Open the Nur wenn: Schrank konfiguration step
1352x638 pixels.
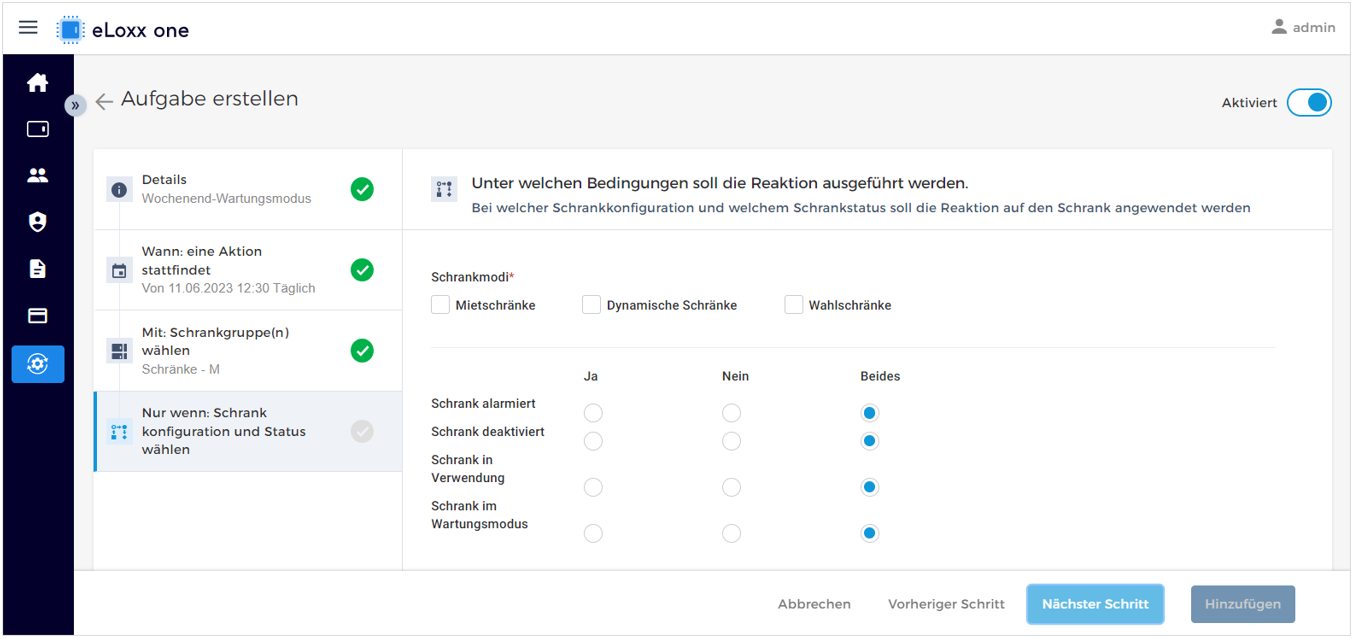(x=248, y=431)
